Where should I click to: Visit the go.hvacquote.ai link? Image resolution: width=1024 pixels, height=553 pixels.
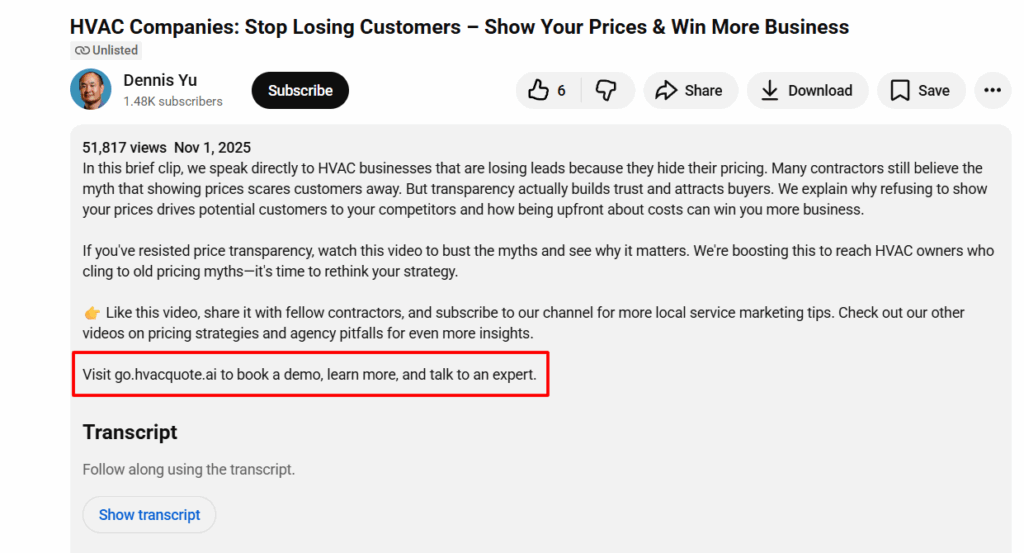click(160, 376)
